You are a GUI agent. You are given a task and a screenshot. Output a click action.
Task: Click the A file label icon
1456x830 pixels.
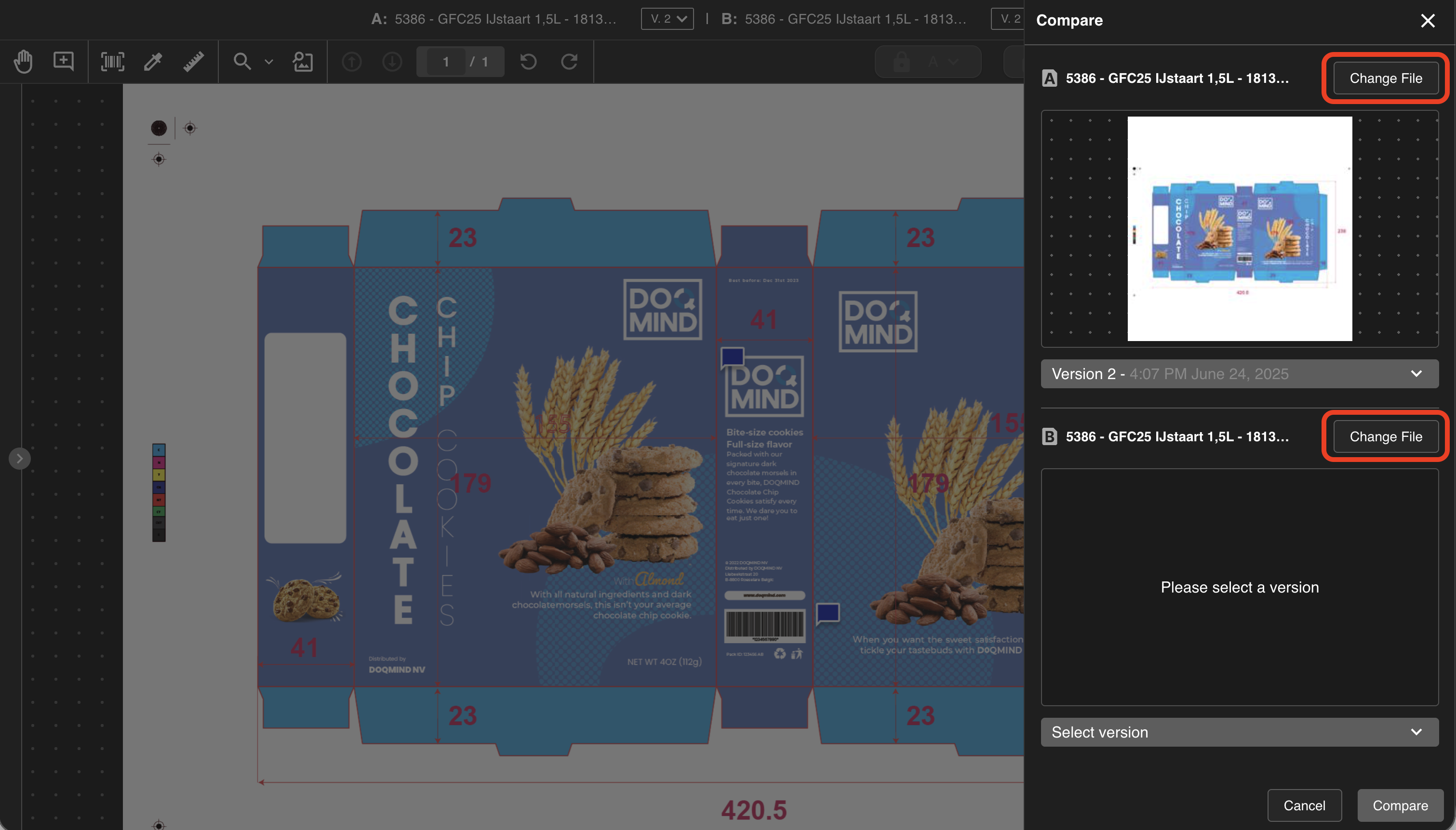(x=1049, y=78)
